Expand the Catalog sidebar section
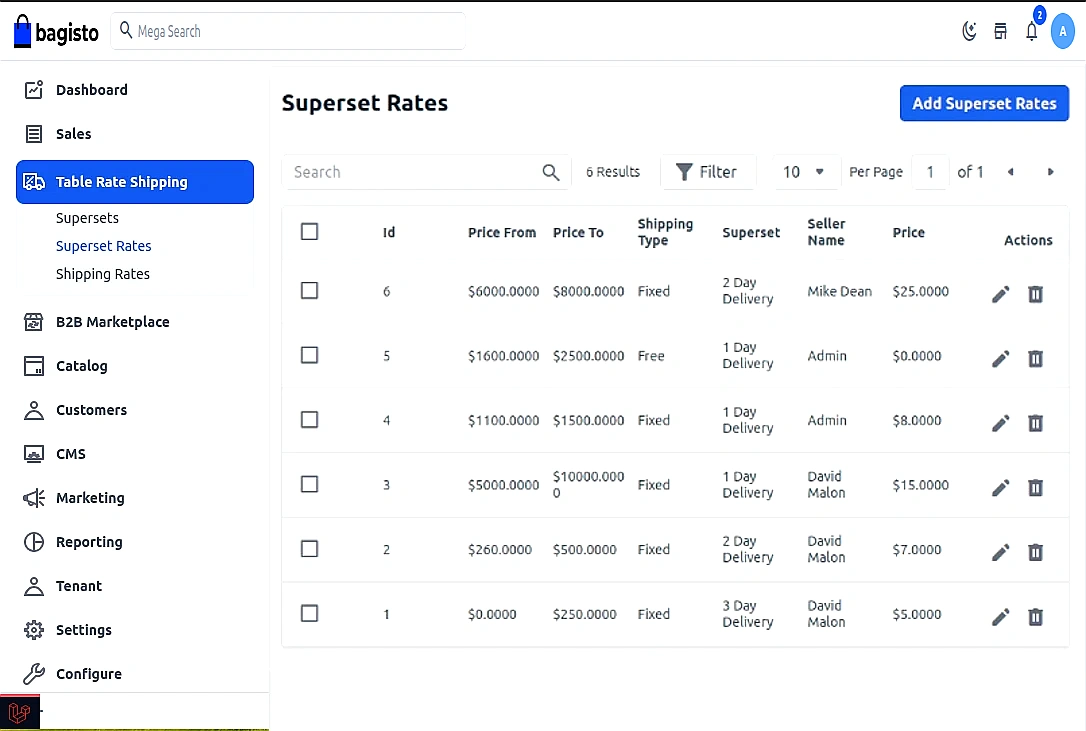 pos(80,366)
